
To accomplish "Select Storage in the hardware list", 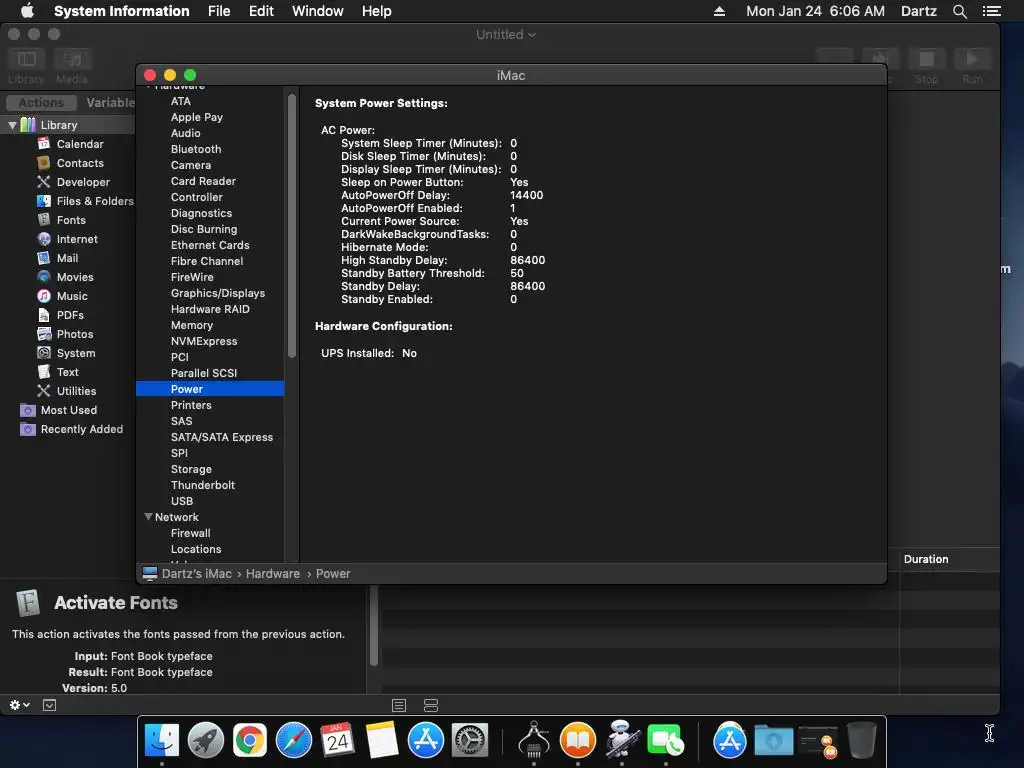I will coord(191,469).
